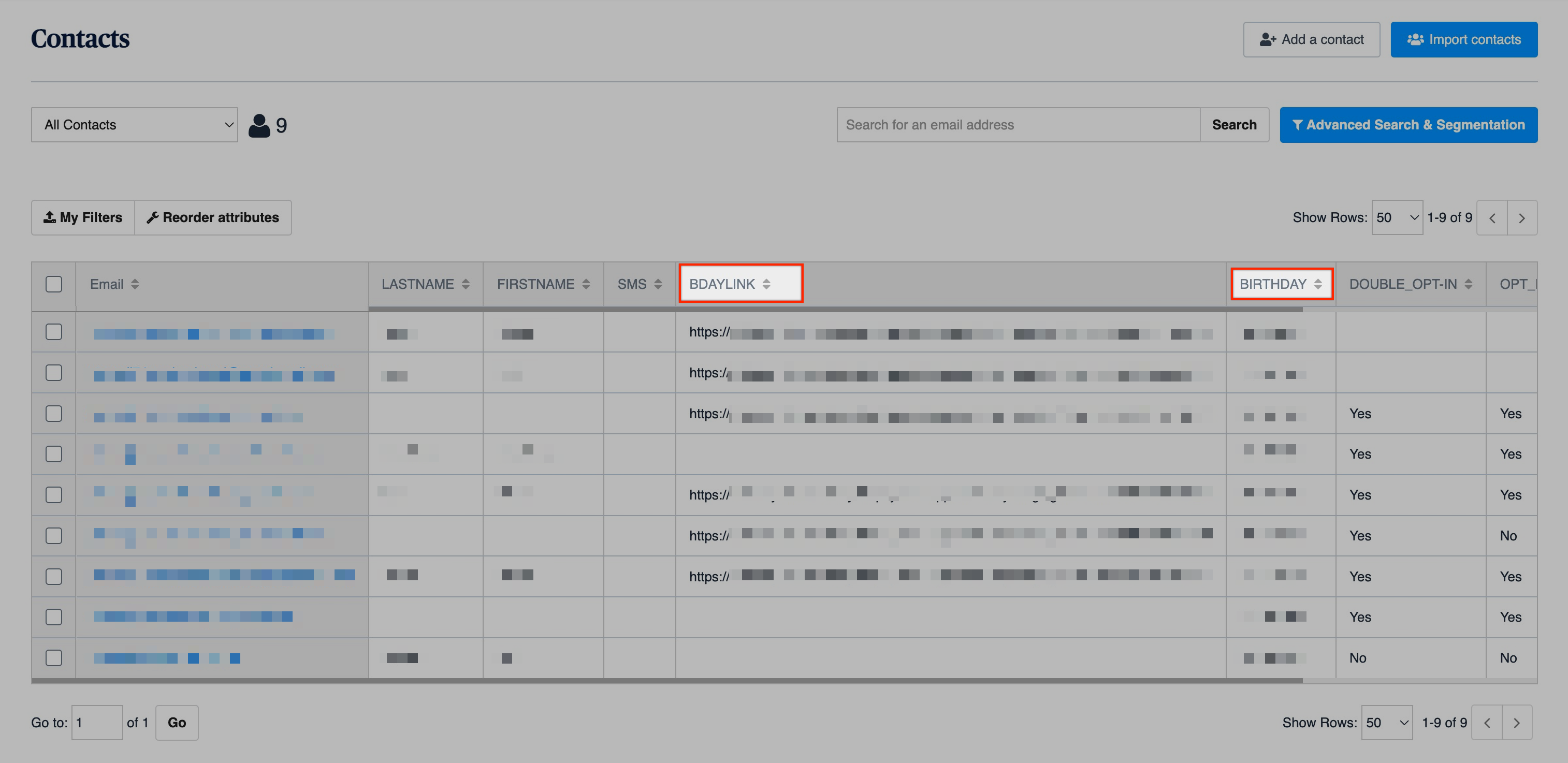Open bottom Show Rows 50 dropdown
This screenshot has height=763, width=1568.
[x=1386, y=723]
